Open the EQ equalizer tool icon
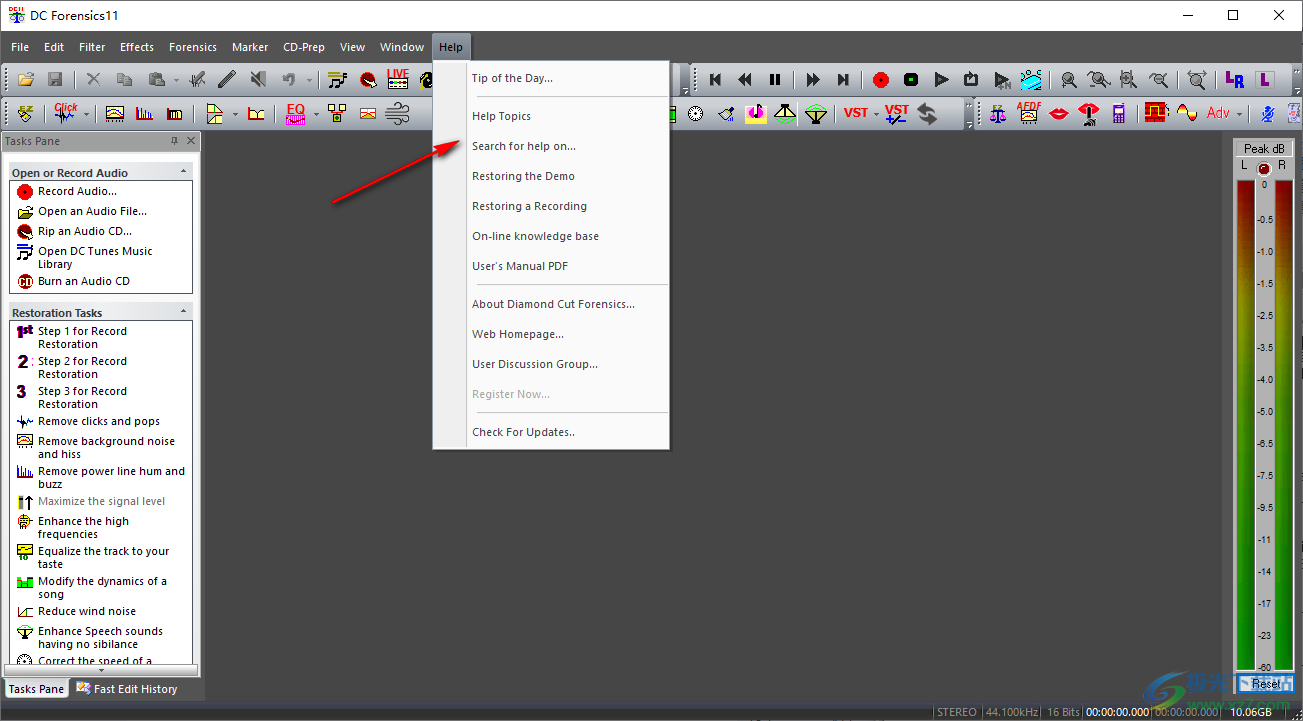 click(x=295, y=114)
